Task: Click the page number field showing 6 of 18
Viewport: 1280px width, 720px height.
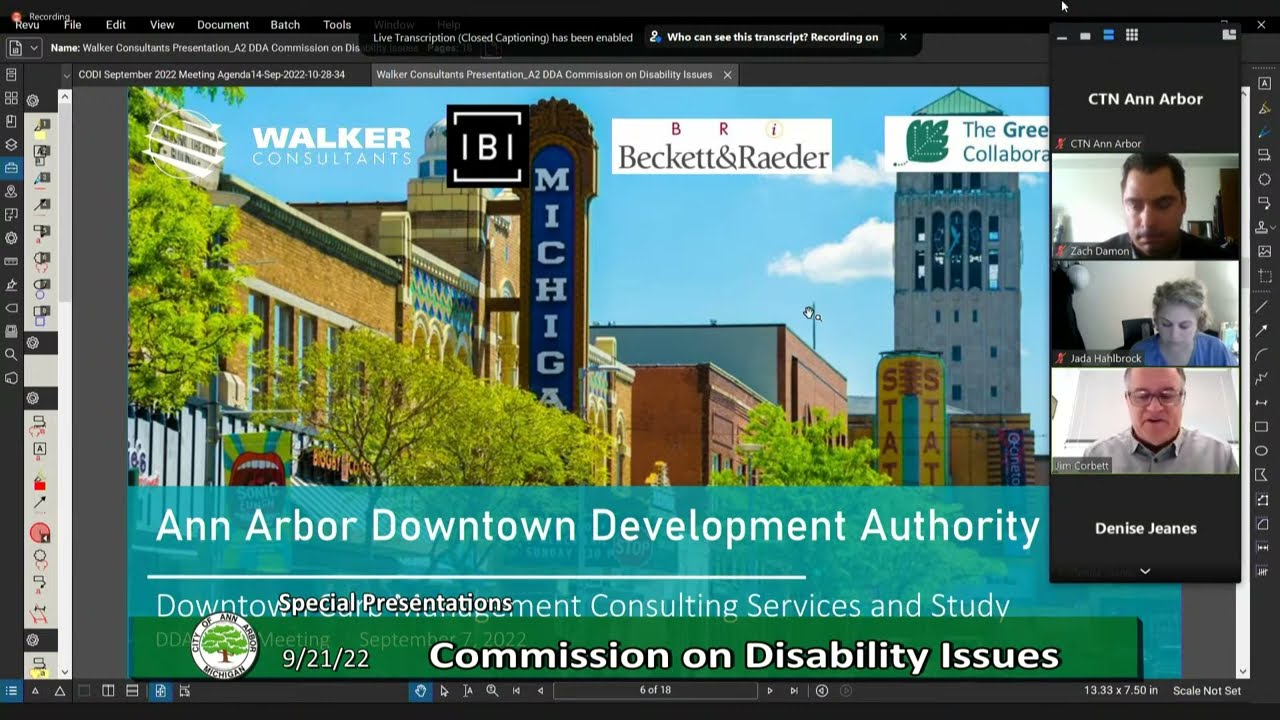Action: pyautogui.click(x=656, y=690)
